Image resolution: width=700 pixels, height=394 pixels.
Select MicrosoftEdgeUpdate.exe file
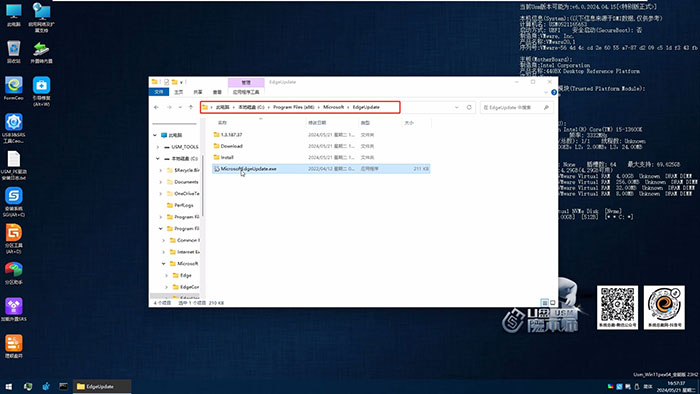(x=321, y=169)
